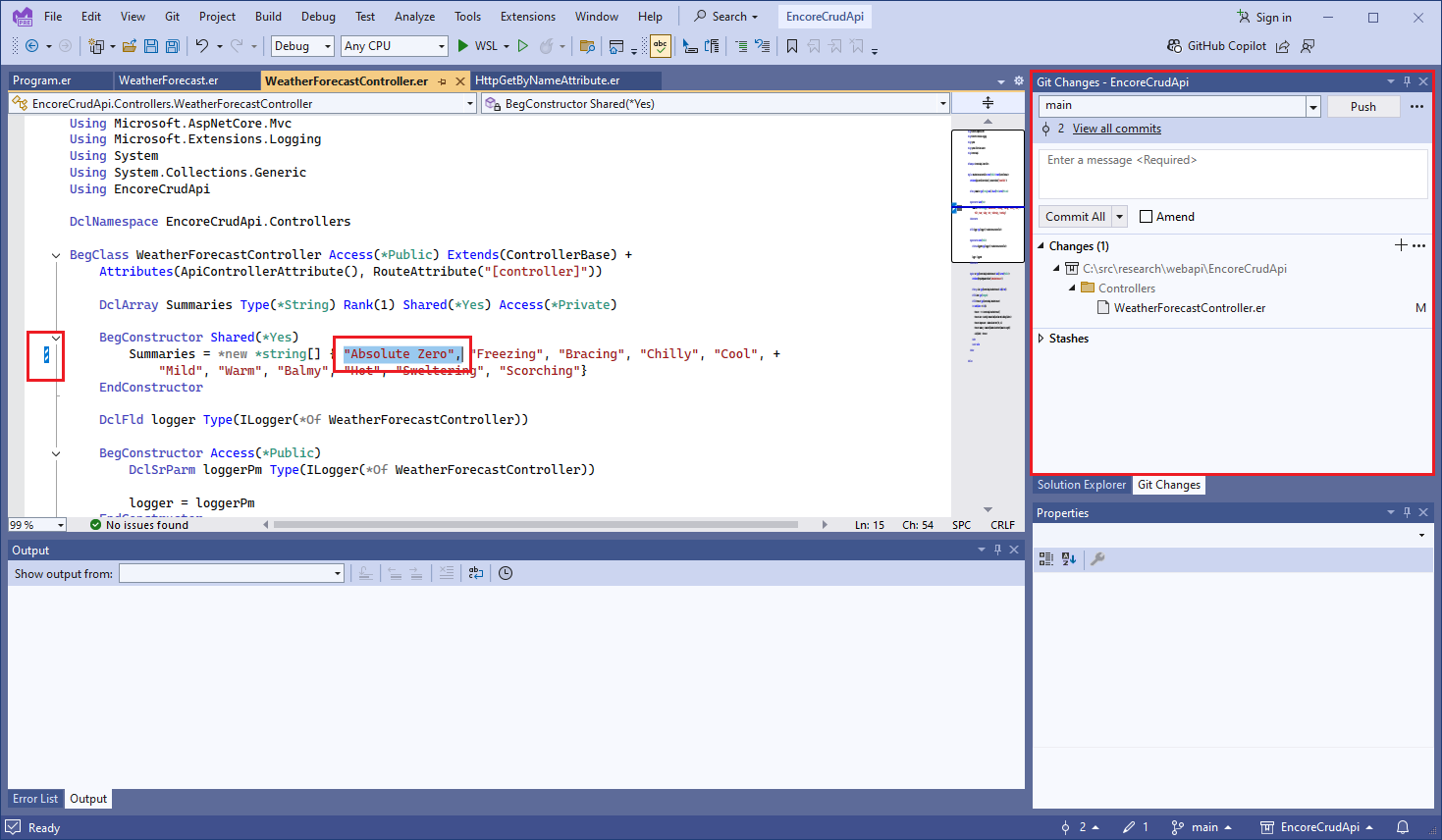Collapse the Controllers folder node

1072,289
